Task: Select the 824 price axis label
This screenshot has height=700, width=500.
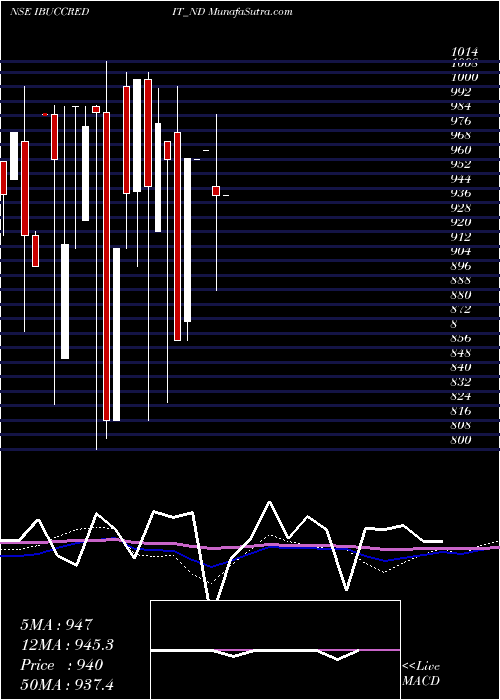Action: pyautogui.click(x=461, y=396)
